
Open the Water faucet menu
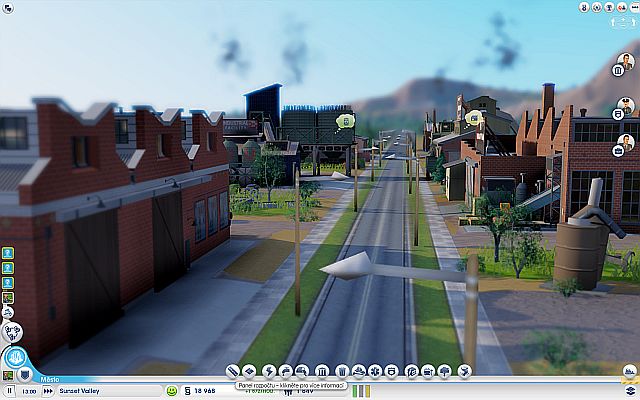coord(285,371)
